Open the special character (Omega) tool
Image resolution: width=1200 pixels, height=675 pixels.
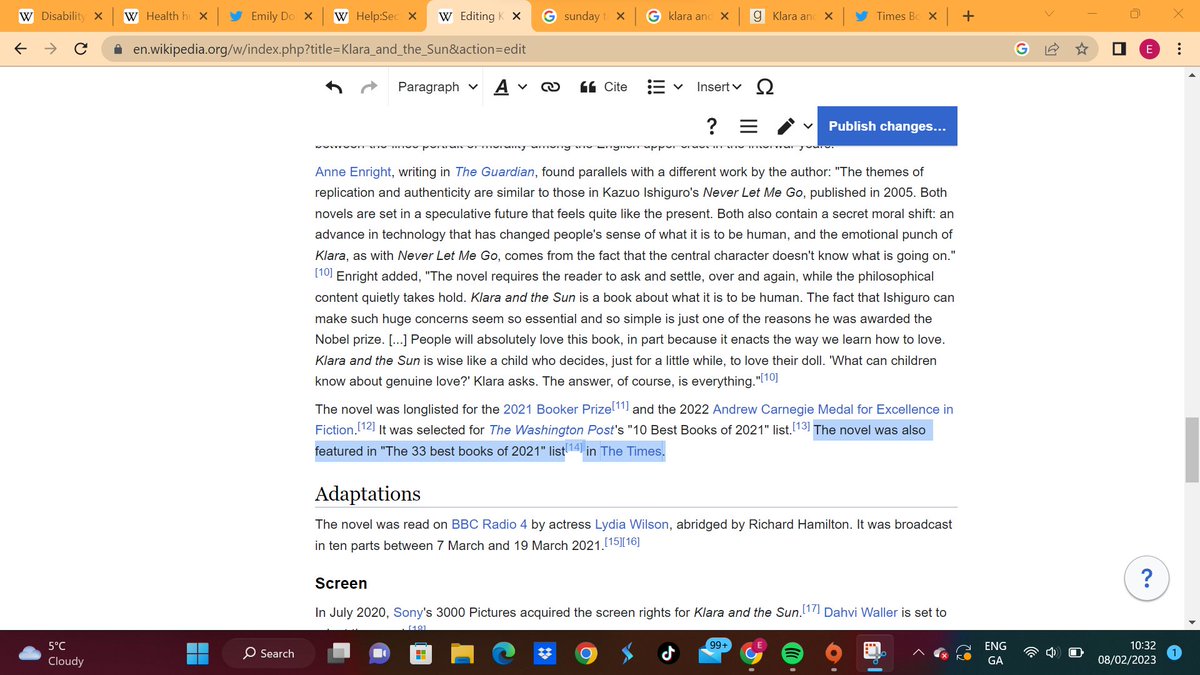(x=764, y=87)
